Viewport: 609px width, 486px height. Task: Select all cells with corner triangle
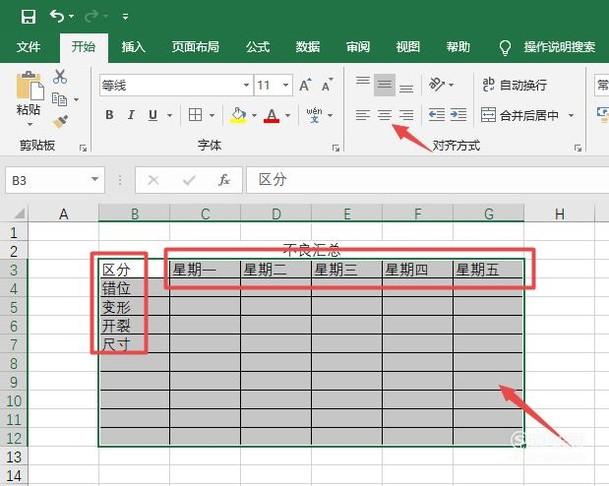(x=19, y=213)
